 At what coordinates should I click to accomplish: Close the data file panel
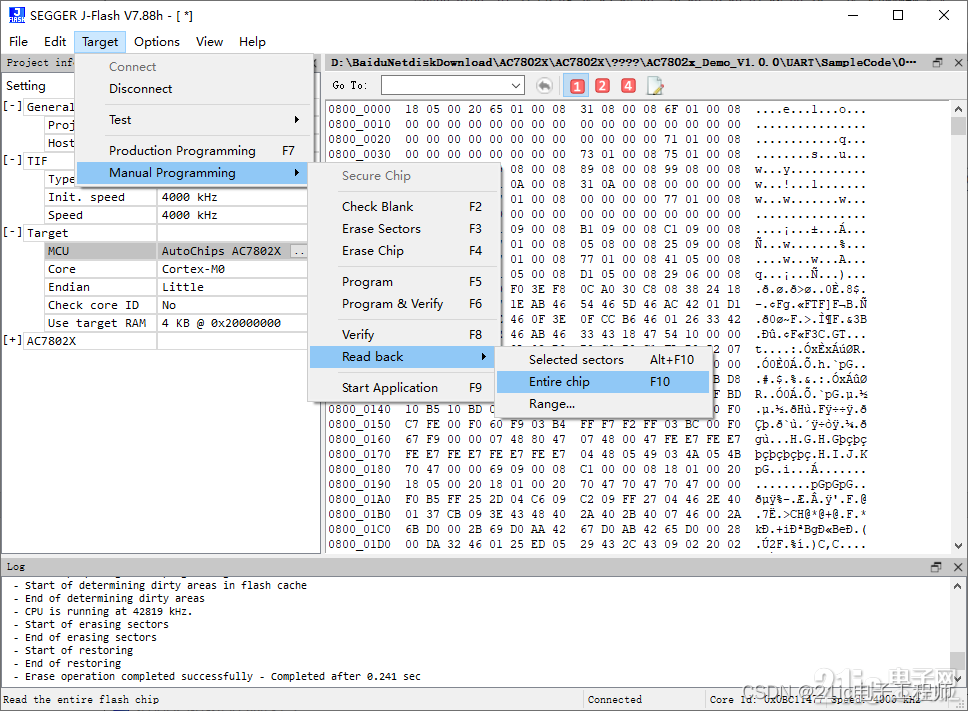click(958, 62)
